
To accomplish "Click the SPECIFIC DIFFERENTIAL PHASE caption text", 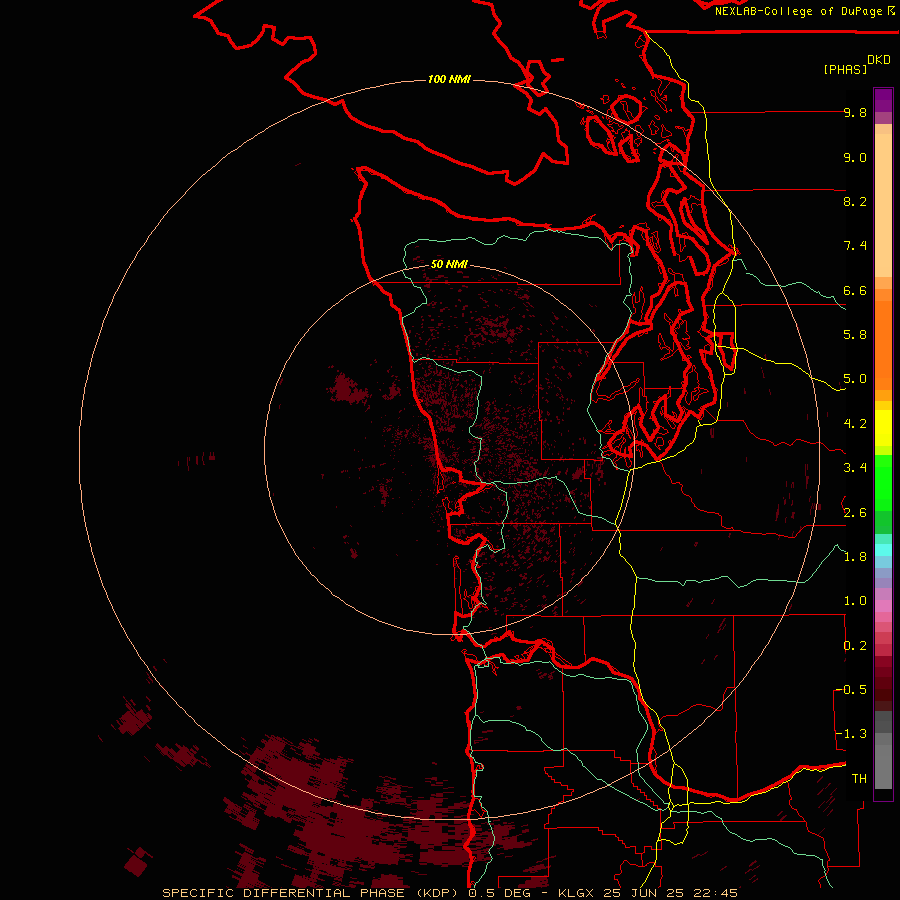I will click(284, 893).
